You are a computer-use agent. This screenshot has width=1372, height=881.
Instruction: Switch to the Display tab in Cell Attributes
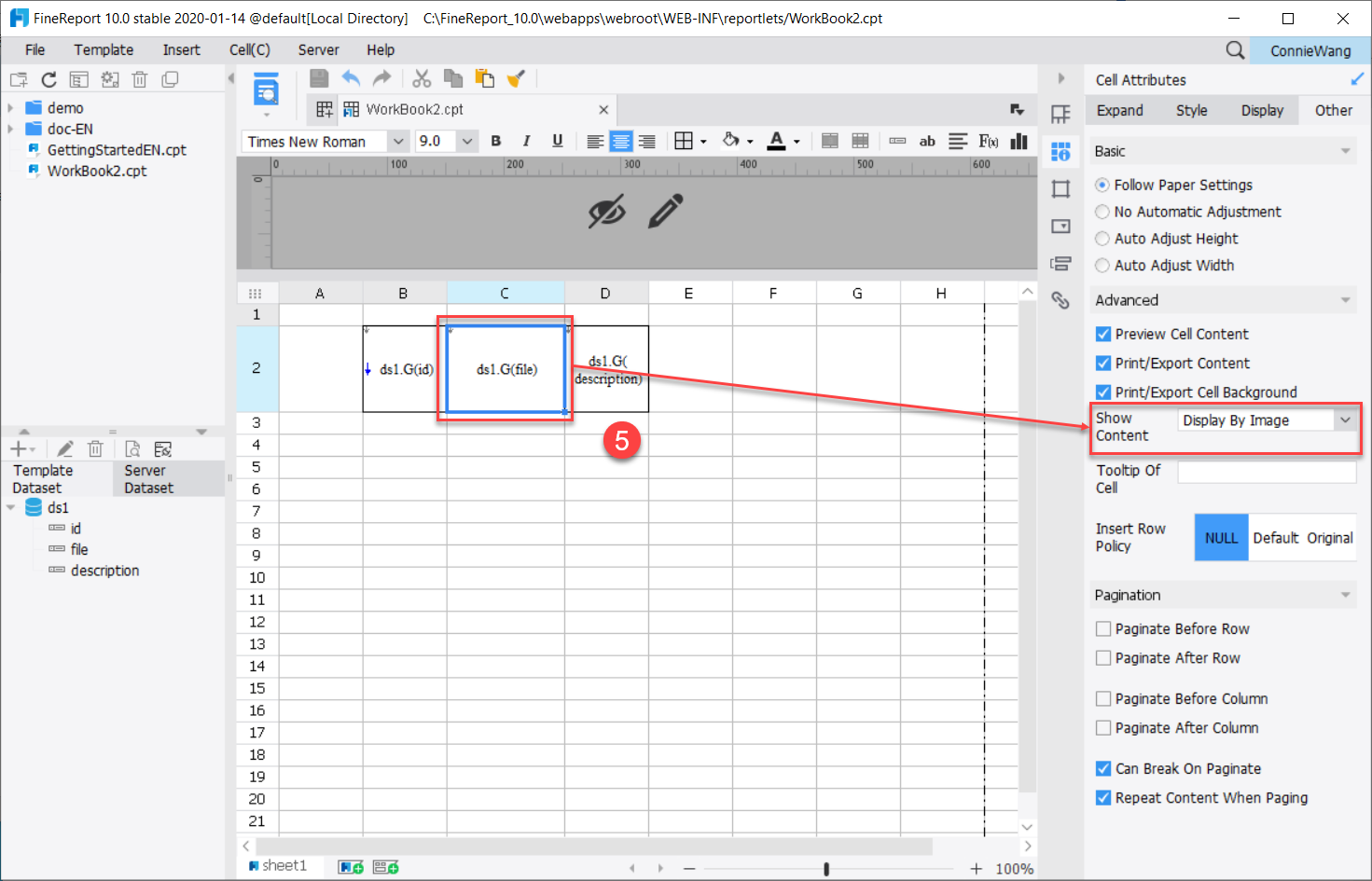tap(1261, 110)
